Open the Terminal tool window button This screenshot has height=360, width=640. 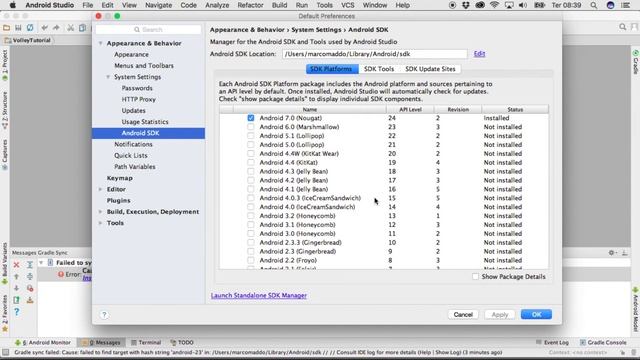pos(146,342)
